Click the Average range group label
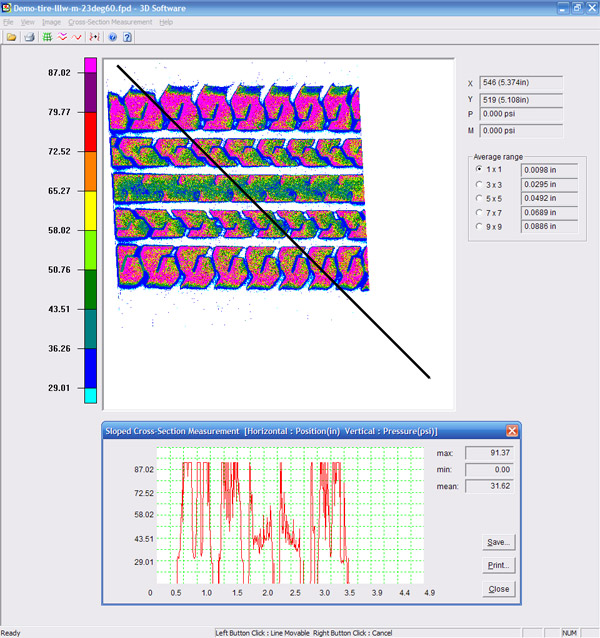 pyautogui.click(x=498, y=157)
